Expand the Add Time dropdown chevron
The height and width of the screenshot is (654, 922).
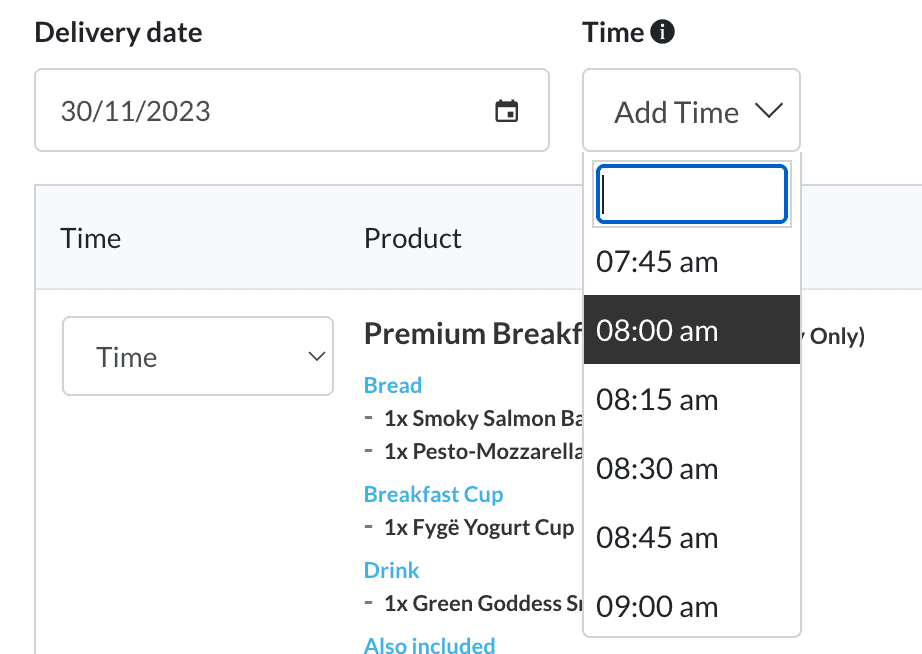[768, 112]
